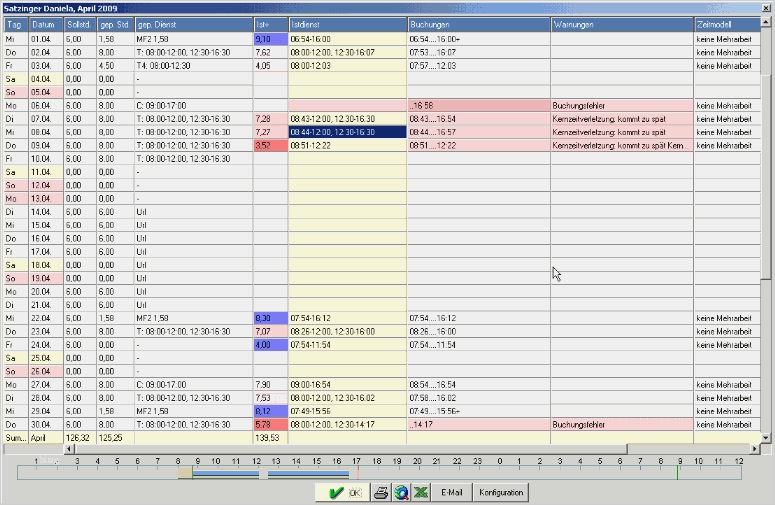This screenshot has height=505, width=775.
Task: Select the Url entry on 14.04. row
Action: tap(193, 212)
